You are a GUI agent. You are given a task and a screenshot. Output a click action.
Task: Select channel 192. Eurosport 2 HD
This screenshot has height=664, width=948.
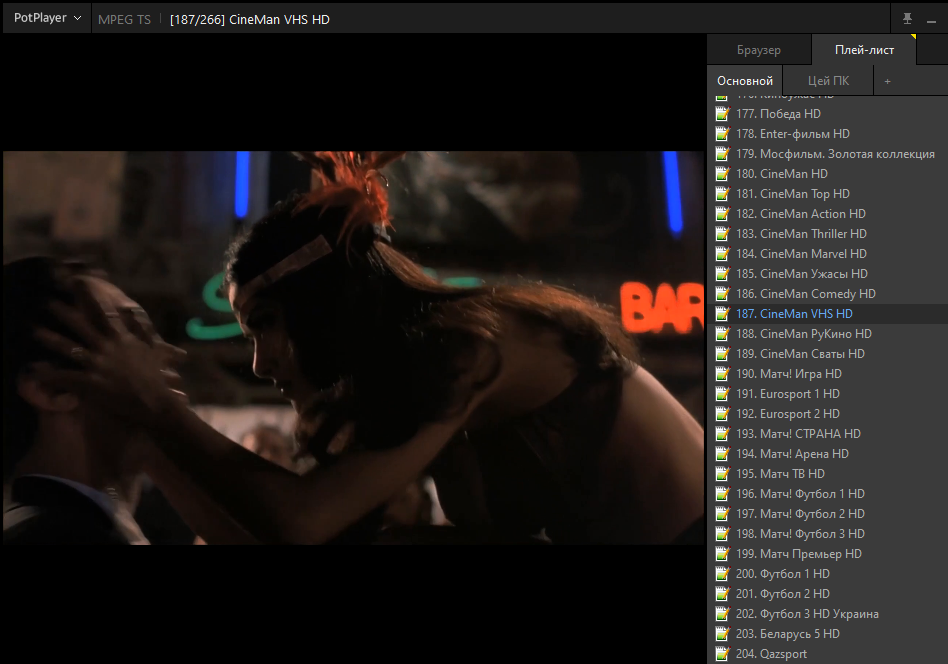pos(827,414)
